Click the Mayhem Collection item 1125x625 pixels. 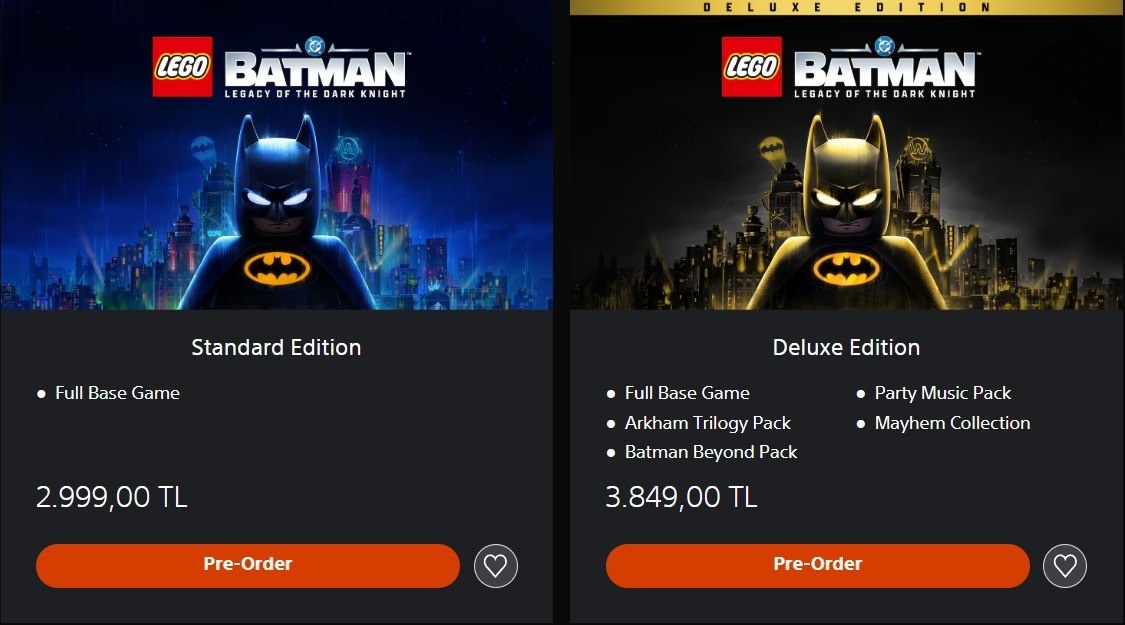coord(951,423)
